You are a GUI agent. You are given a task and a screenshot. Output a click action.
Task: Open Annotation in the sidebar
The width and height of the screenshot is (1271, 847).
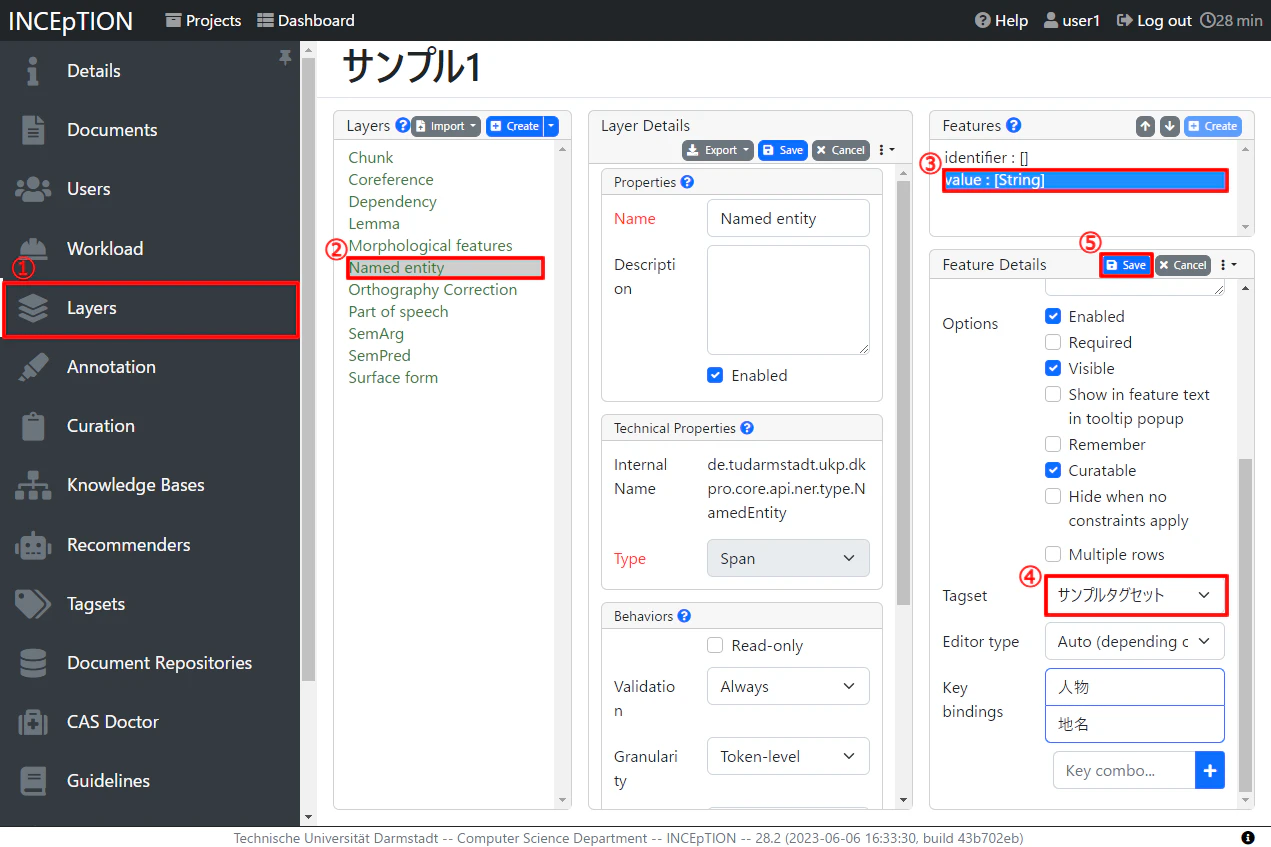coord(150,367)
